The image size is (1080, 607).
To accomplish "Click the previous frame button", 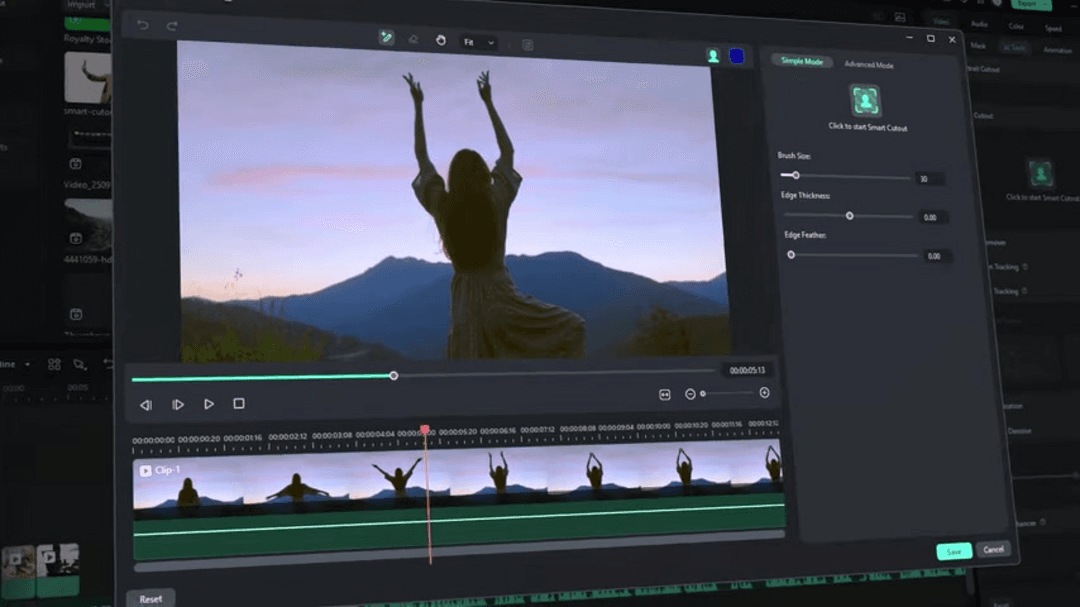I will pos(146,404).
